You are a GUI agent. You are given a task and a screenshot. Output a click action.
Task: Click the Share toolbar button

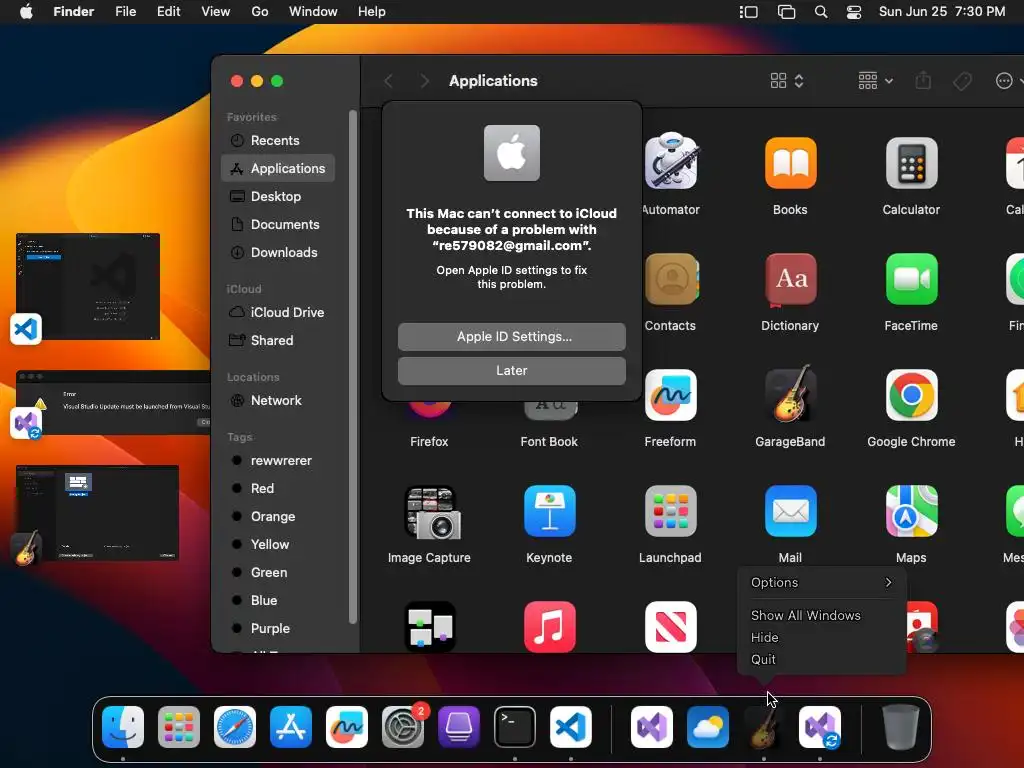[923, 80]
